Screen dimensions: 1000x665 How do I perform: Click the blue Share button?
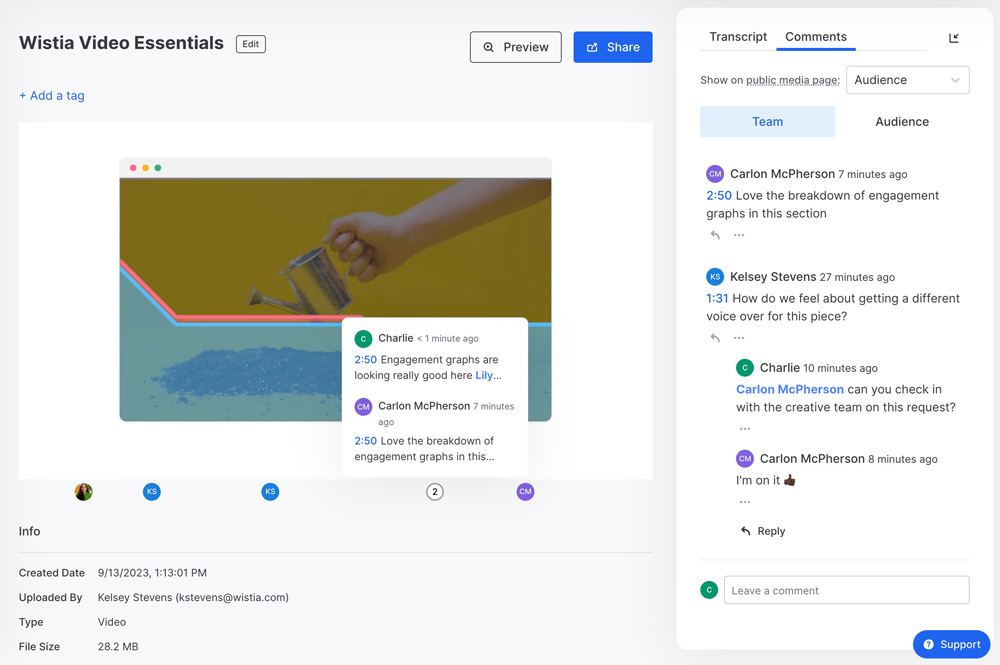[x=613, y=47]
